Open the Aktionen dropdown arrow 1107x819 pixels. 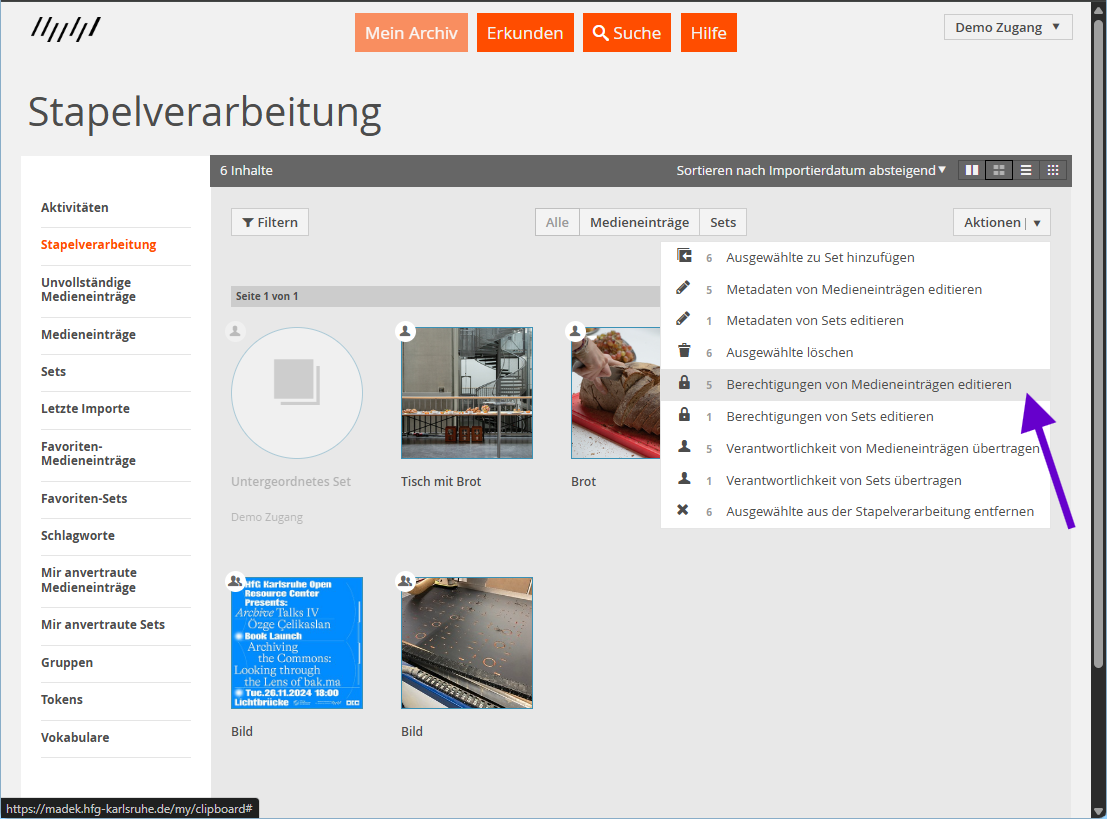(x=1037, y=222)
